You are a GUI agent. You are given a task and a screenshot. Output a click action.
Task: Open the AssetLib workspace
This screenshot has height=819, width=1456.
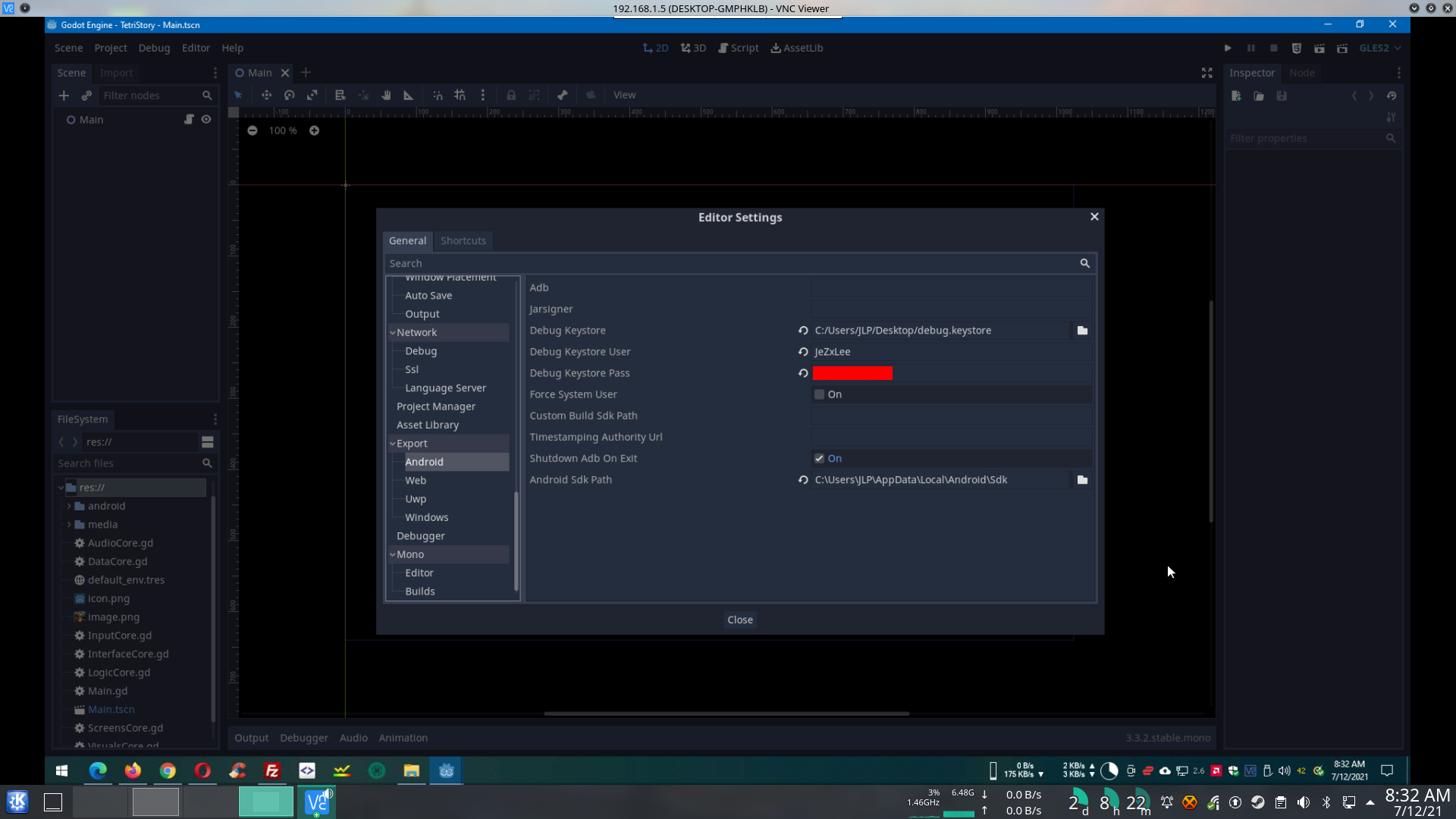tap(797, 48)
